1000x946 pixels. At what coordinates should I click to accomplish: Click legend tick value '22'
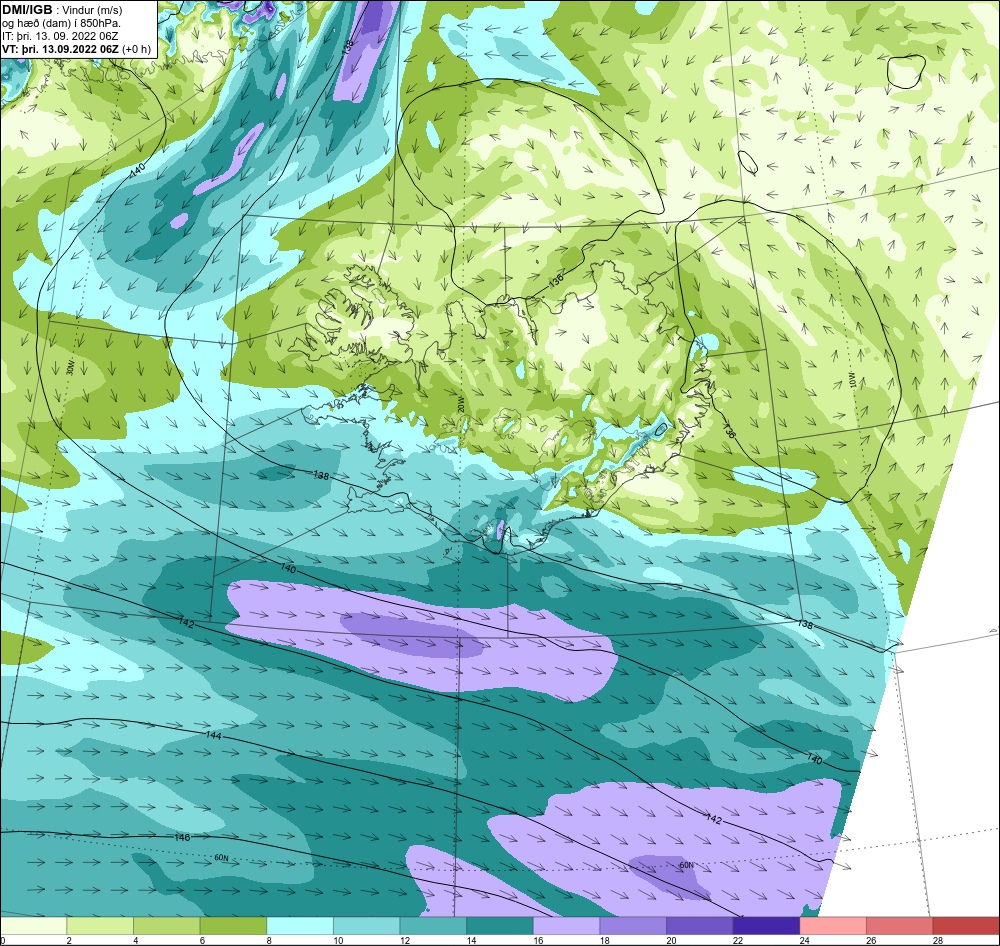point(738,940)
